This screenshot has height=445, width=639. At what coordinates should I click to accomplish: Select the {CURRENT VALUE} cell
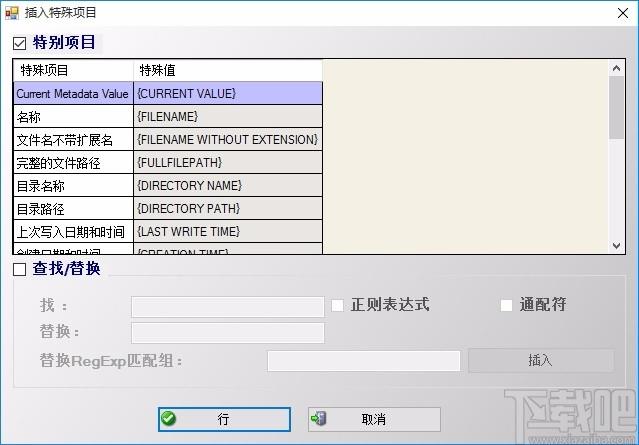tap(228, 93)
